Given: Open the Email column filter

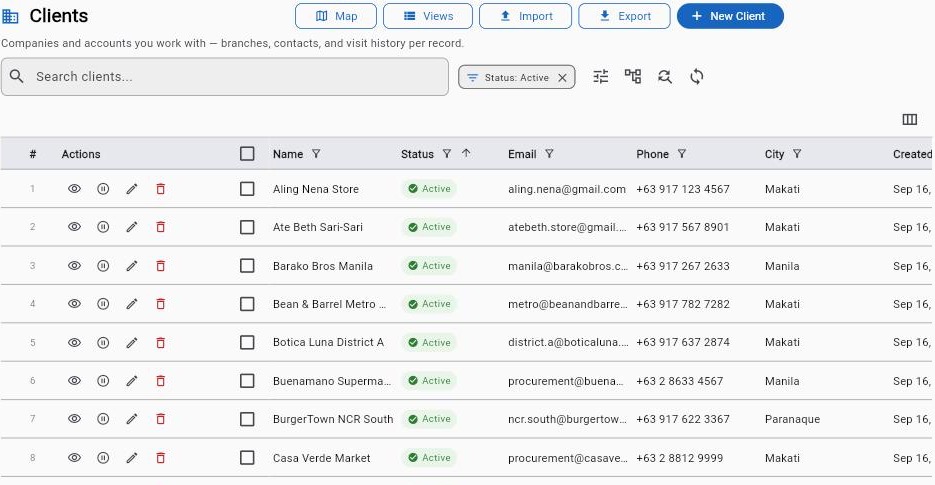Looking at the screenshot, I should 549,154.
